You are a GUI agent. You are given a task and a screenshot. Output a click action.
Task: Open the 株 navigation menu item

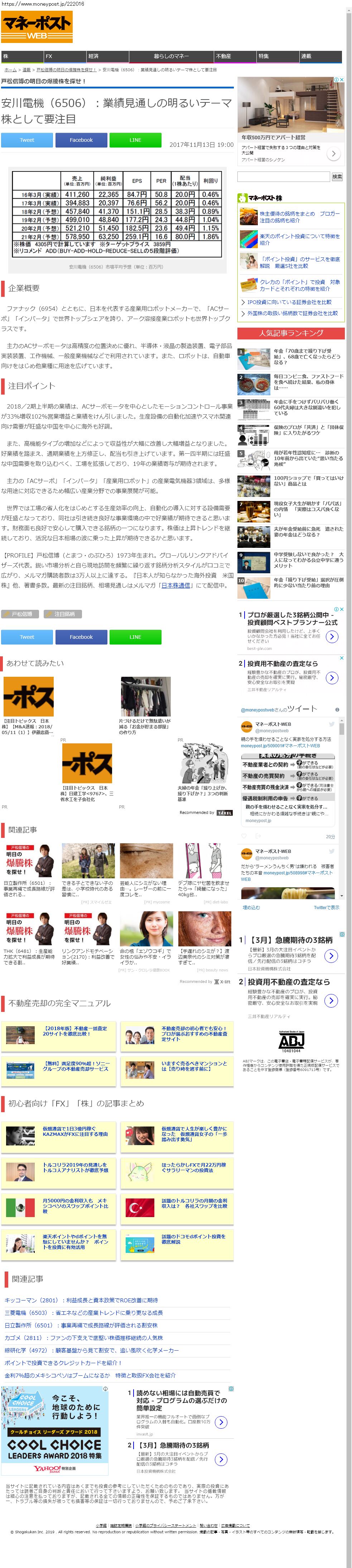(x=22, y=57)
